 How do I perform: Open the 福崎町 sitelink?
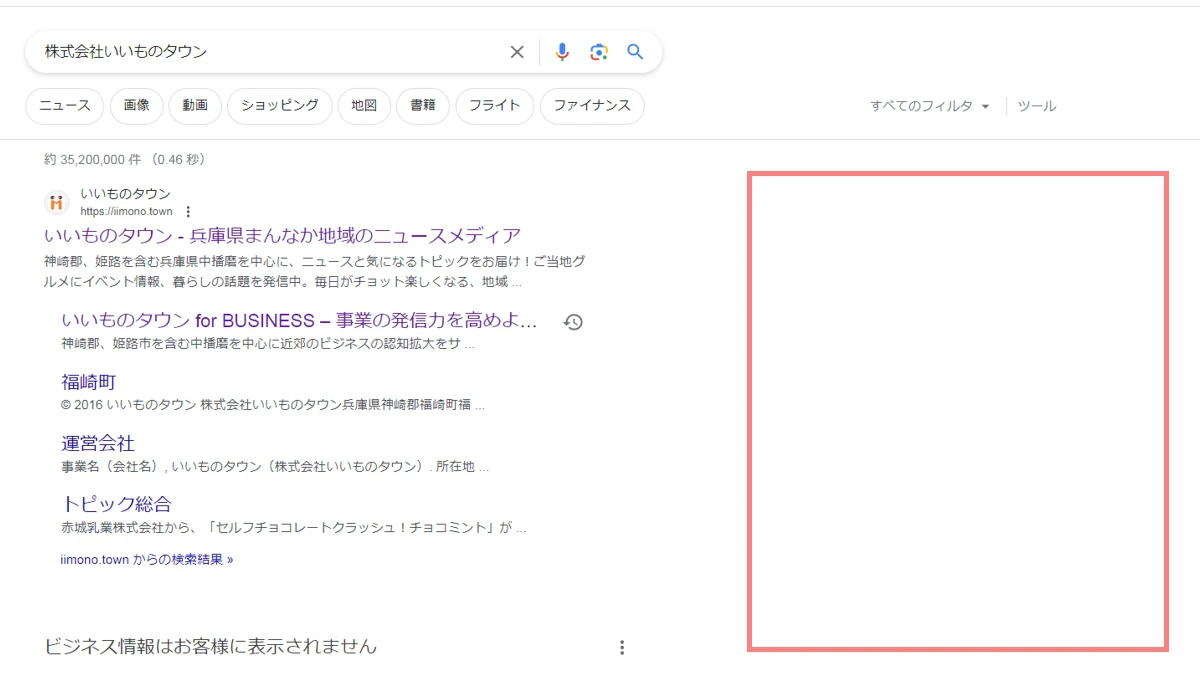(x=89, y=382)
